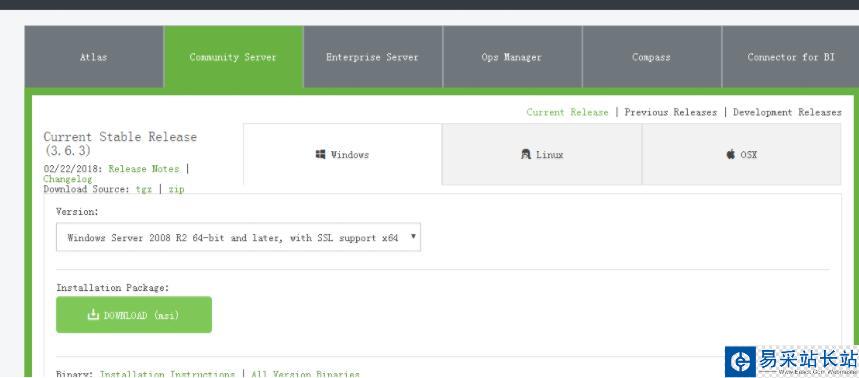Select the Windows platform tab
Screen dimensions: 859x378
[x=342, y=154]
